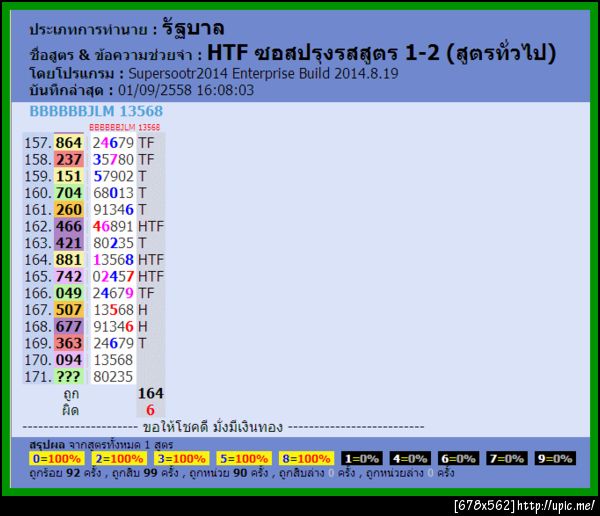600x516 pixels.
Task: Select result 421 in row 163
Action: 69,243
